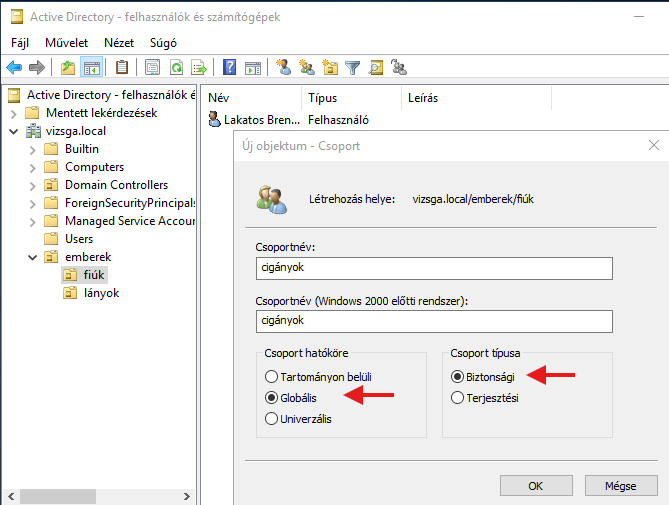
Task: Select the Tartományon belüli scope radio button
Action: [268, 377]
